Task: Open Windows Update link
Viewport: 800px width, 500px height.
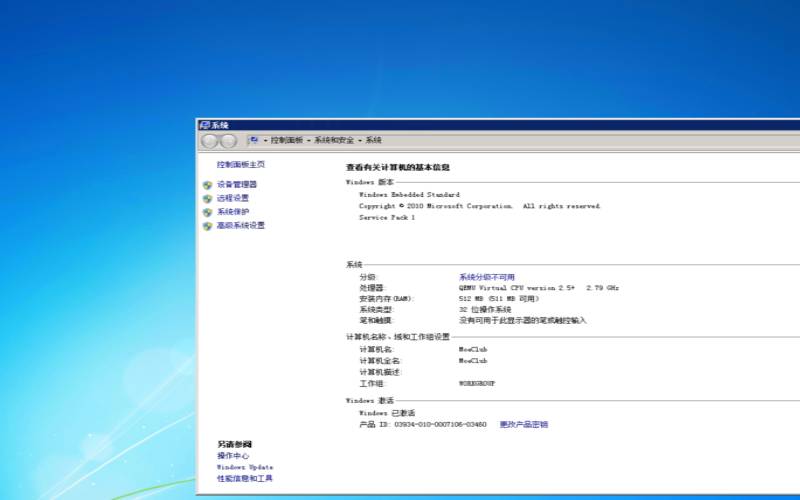Action: [245, 467]
